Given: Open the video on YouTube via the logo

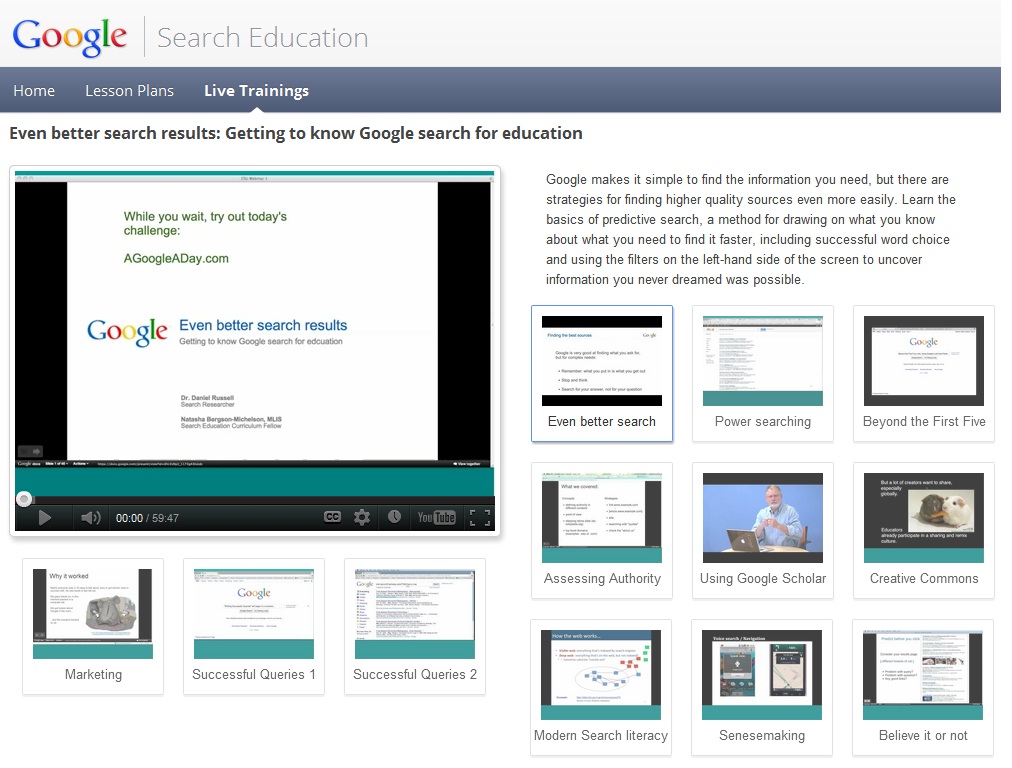Looking at the screenshot, I should [x=436, y=518].
